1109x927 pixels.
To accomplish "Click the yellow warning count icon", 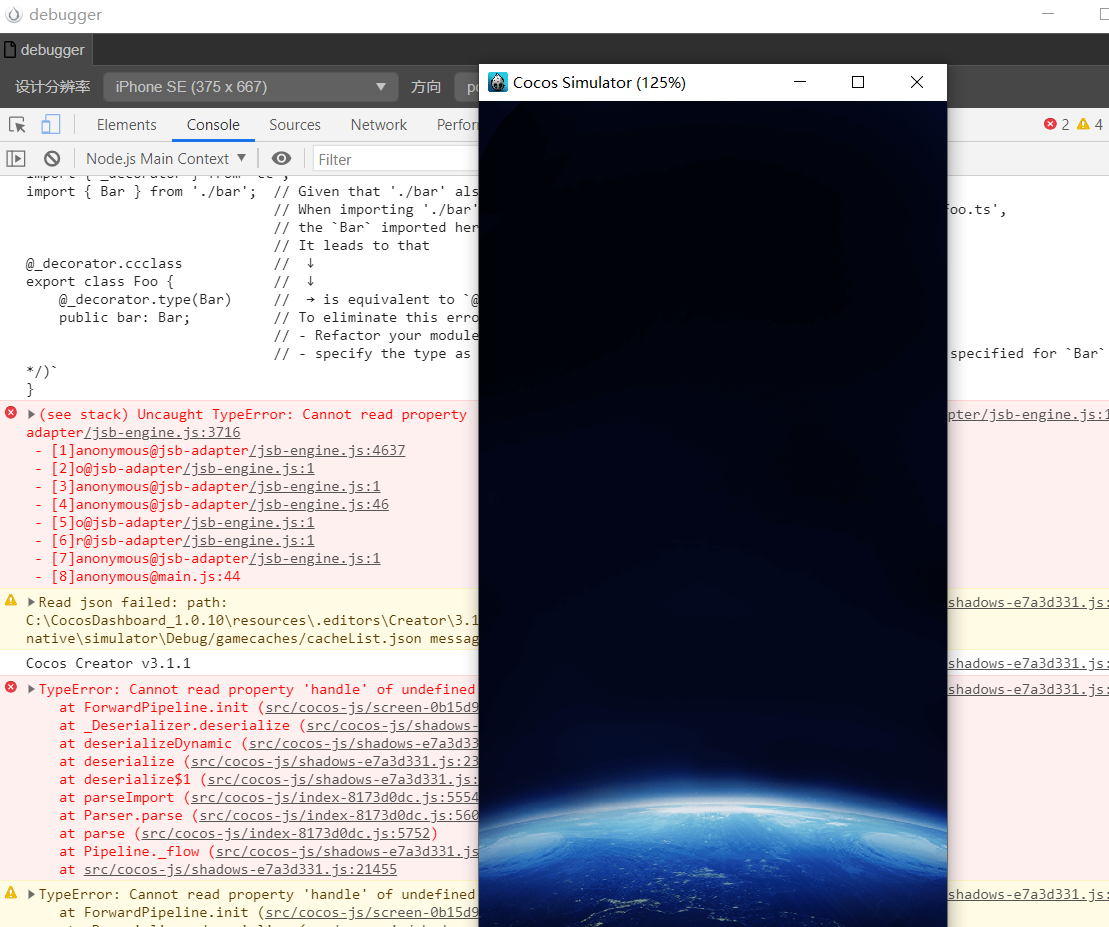I will click(x=1083, y=124).
